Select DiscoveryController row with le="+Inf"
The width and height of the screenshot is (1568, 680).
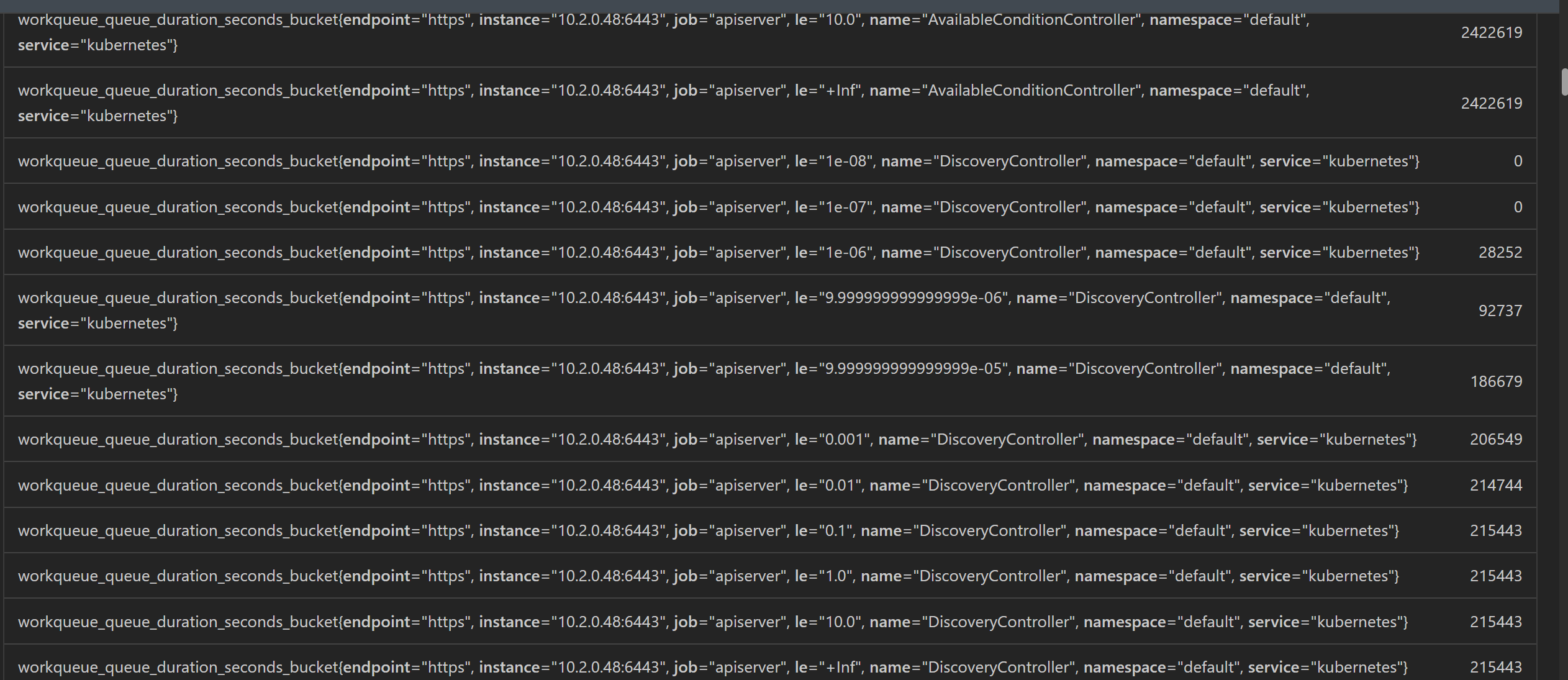(x=770, y=663)
